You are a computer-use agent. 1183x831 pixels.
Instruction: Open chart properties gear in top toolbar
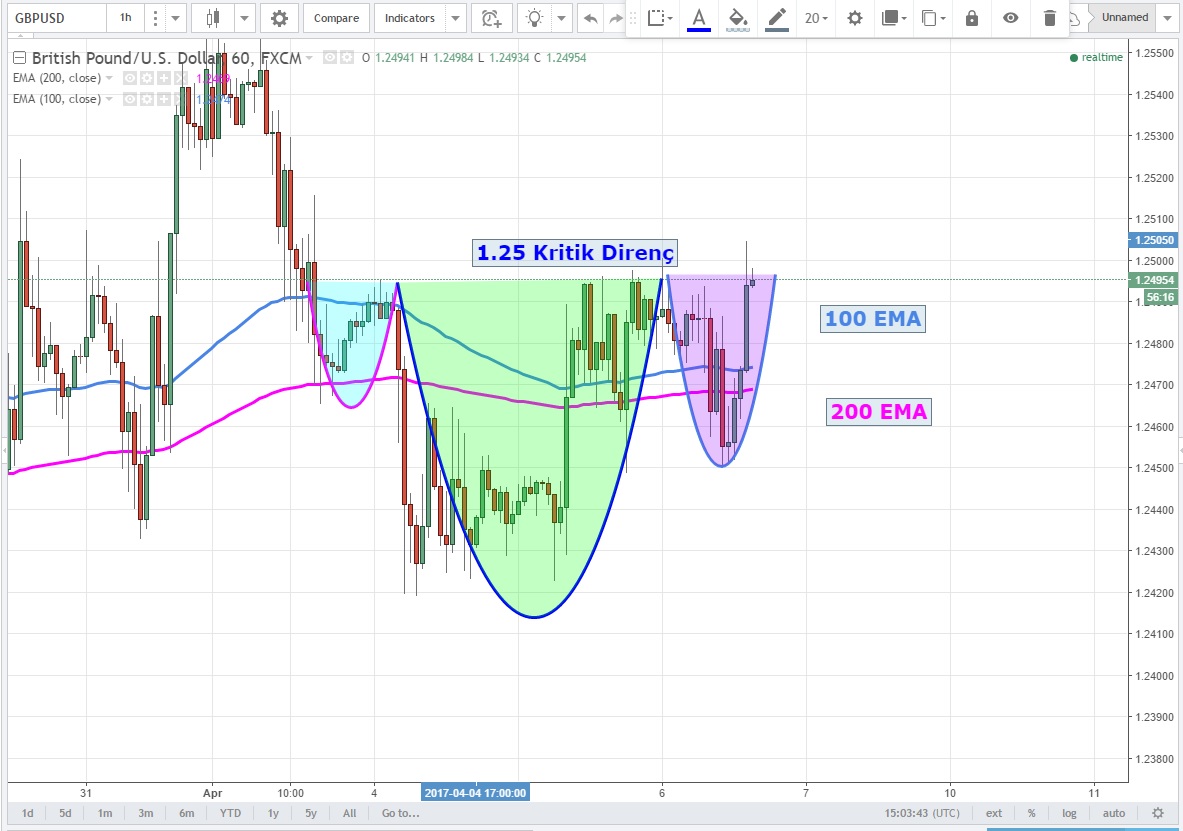click(x=279, y=18)
